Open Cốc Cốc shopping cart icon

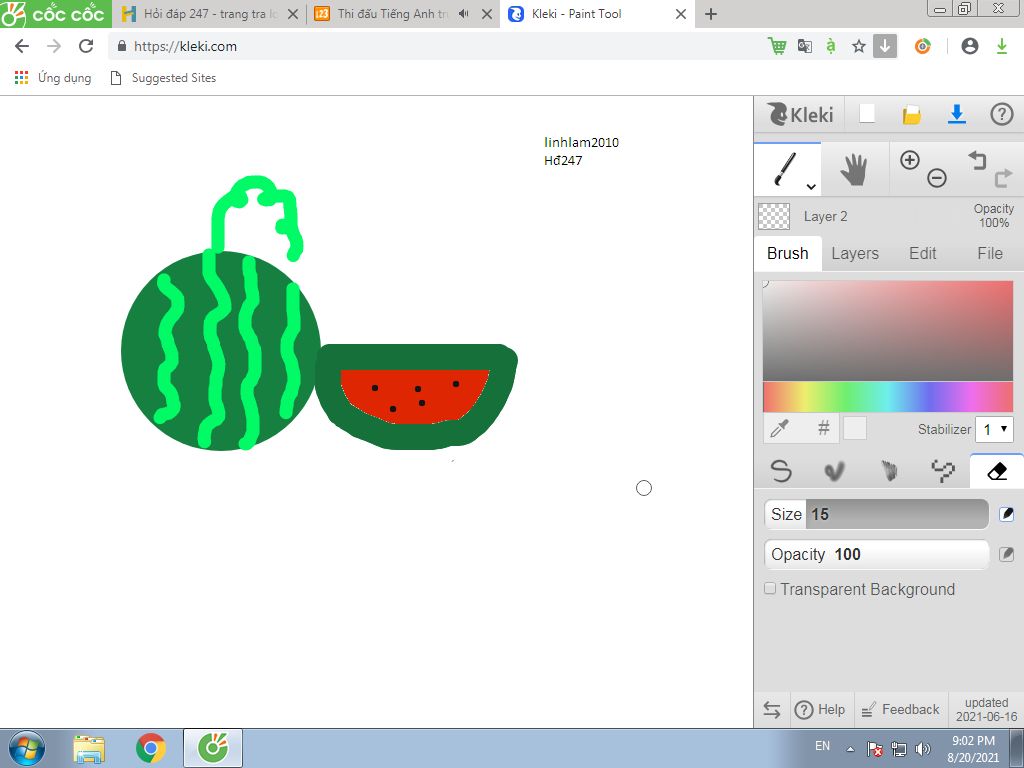(777, 46)
